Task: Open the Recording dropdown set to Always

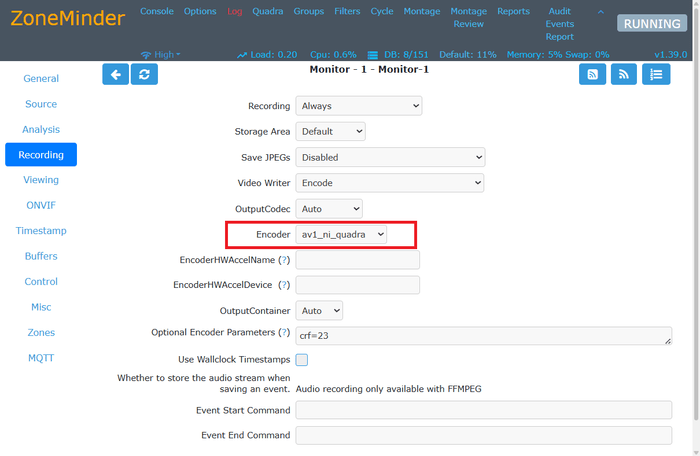Action: coord(358,106)
